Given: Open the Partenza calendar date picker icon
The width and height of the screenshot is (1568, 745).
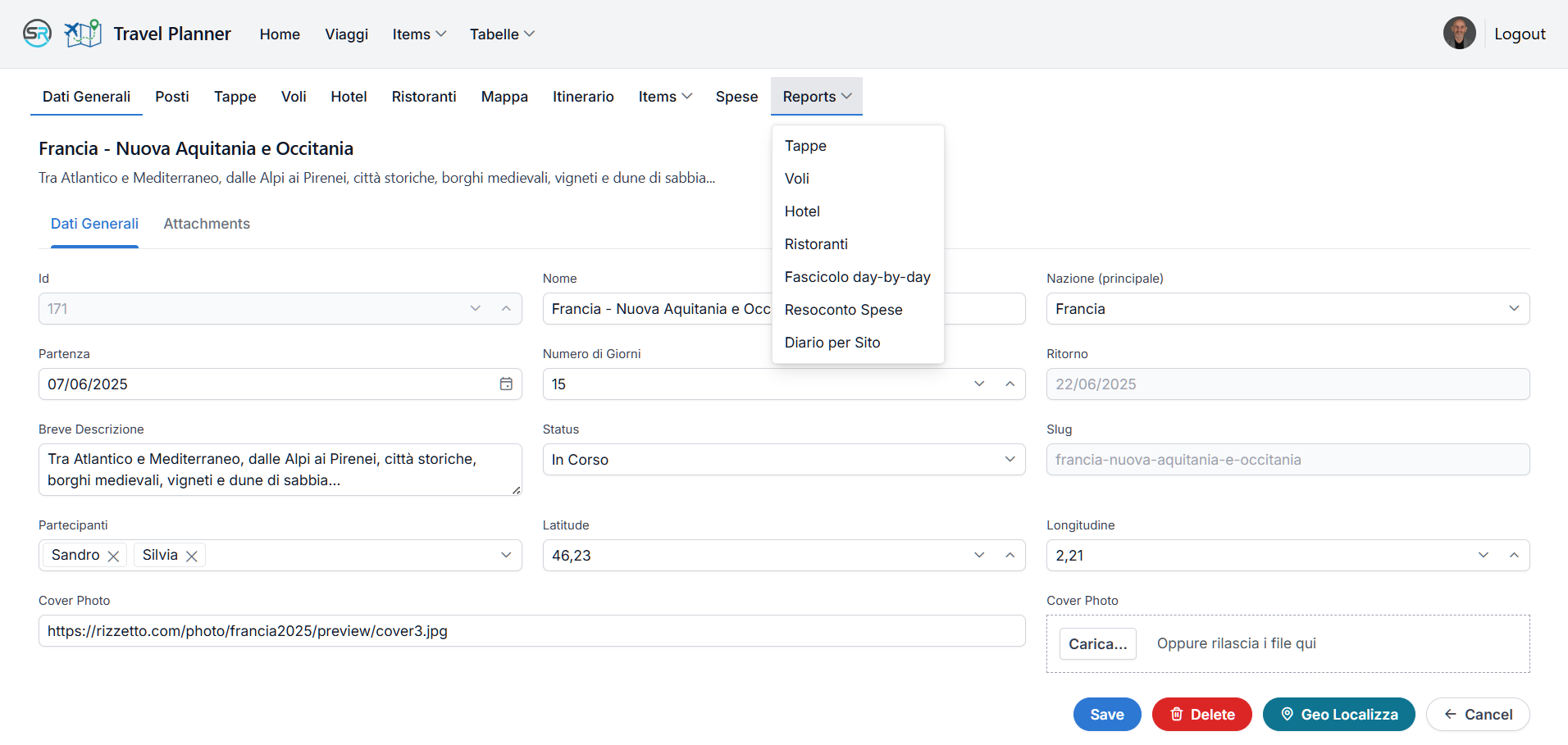Looking at the screenshot, I should [506, 384].
